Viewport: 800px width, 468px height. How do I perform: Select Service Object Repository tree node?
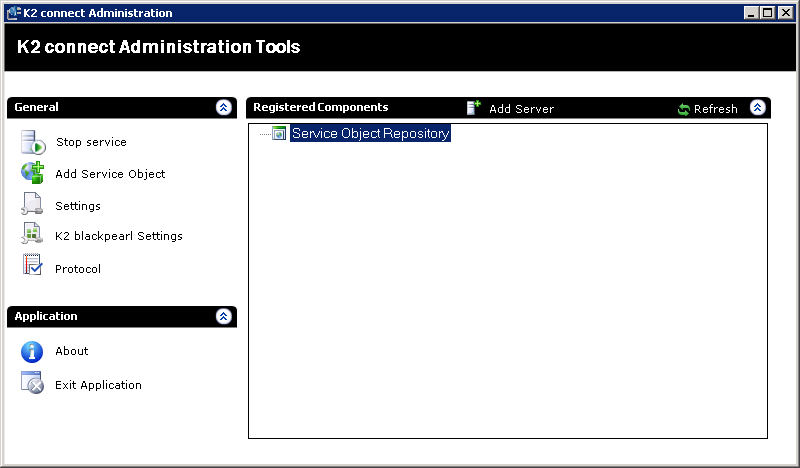(x=370, y=133)
